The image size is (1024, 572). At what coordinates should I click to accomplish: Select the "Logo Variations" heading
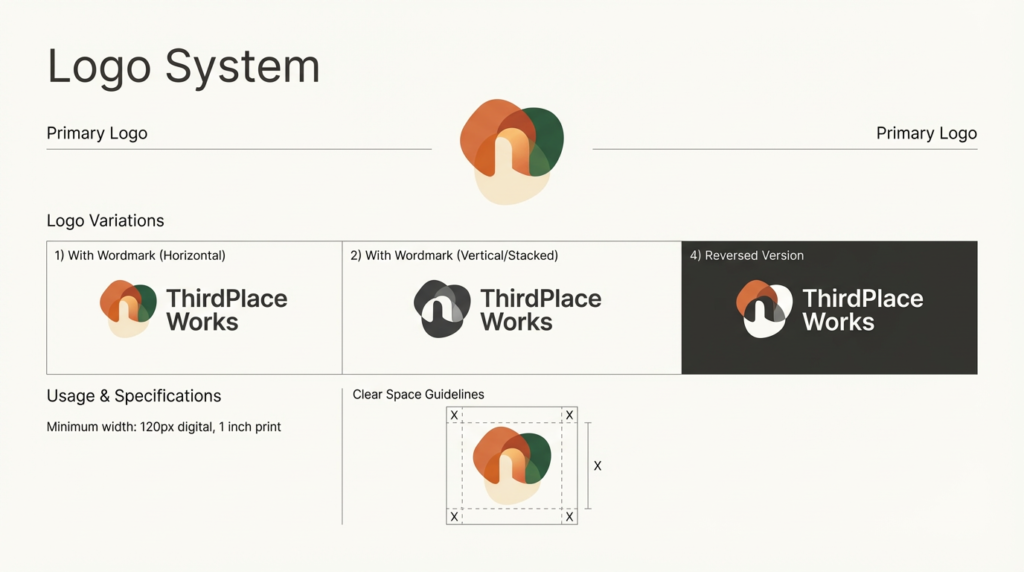coord(105,220)
